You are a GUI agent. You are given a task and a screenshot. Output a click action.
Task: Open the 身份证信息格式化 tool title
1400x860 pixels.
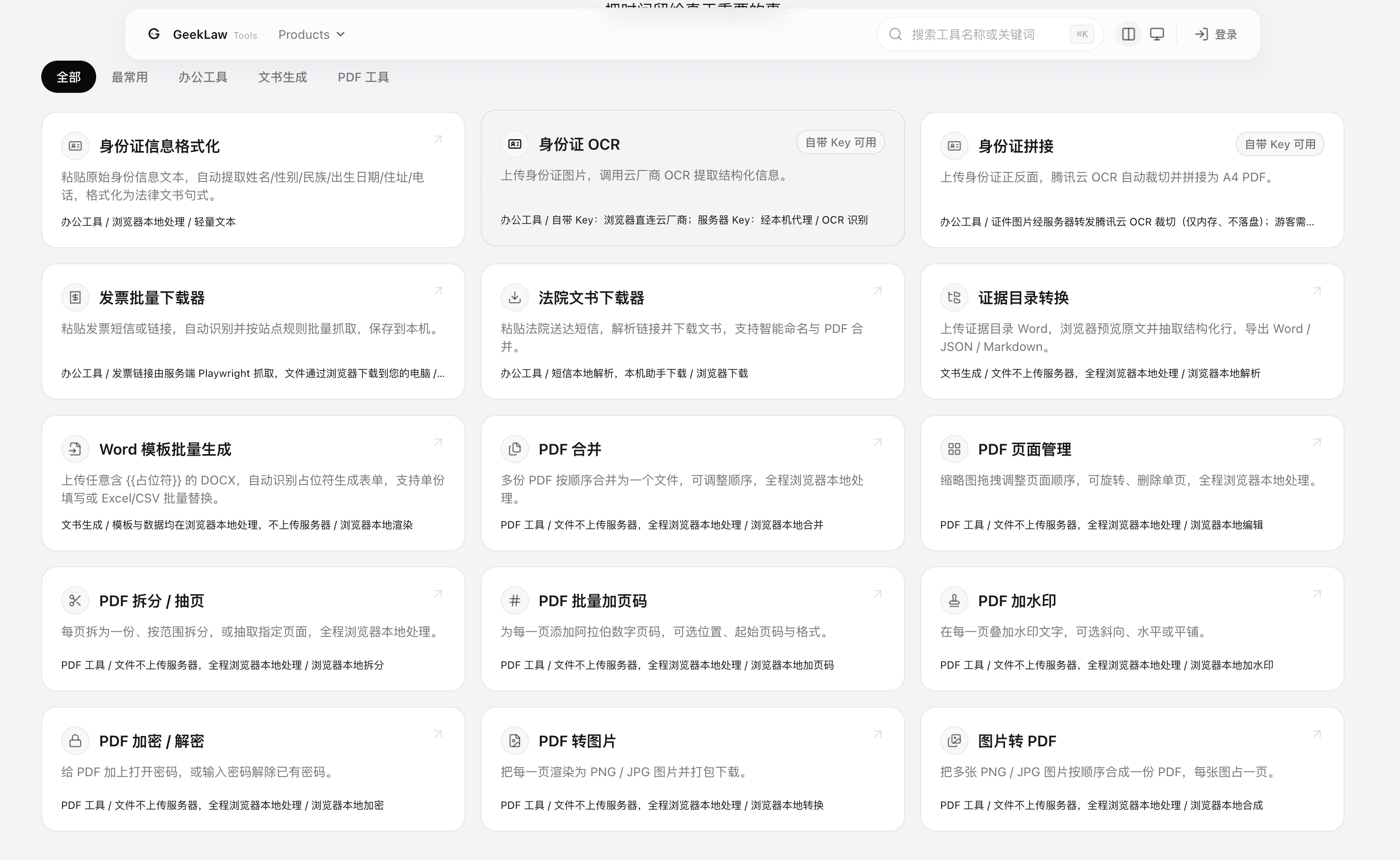click(159, 146)
